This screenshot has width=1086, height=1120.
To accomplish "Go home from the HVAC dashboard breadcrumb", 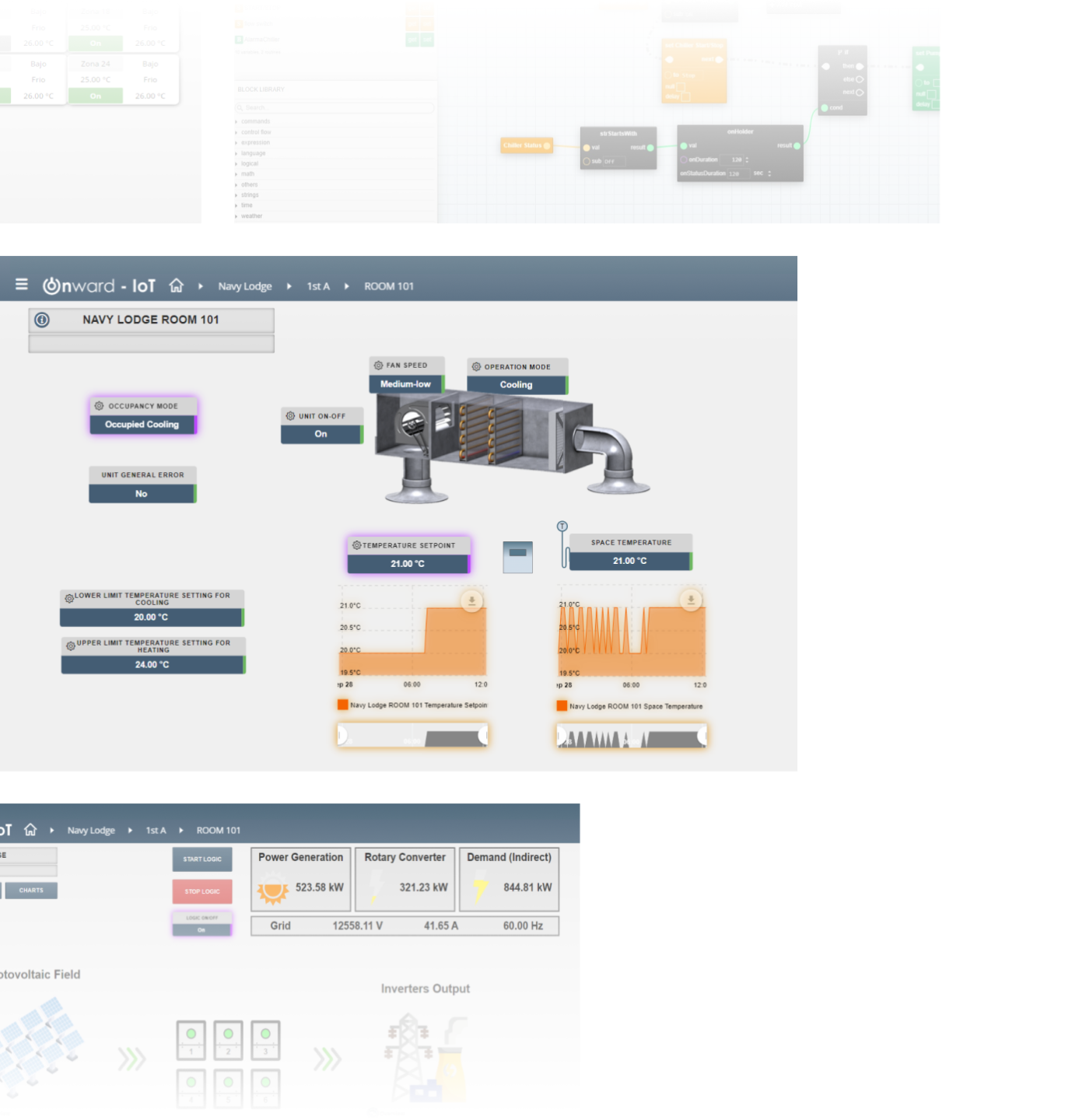I will (x=177, y=285).
